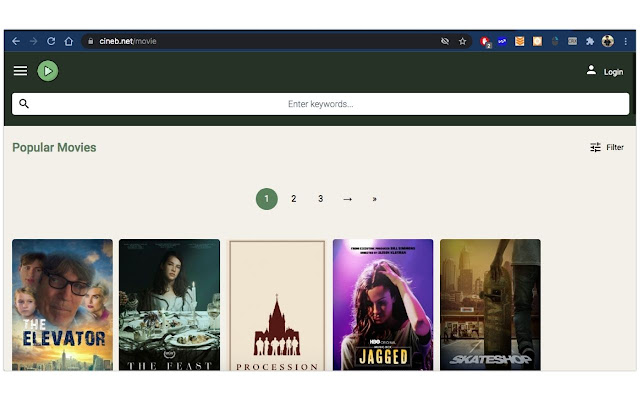640x400 pixels.
Task: Click the gray keyboard extension icon
Action: (x=573, y=41)
